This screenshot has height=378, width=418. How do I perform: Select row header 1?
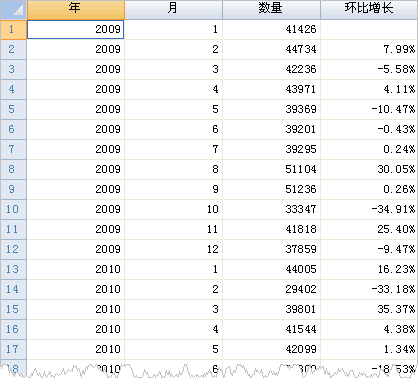13,30
